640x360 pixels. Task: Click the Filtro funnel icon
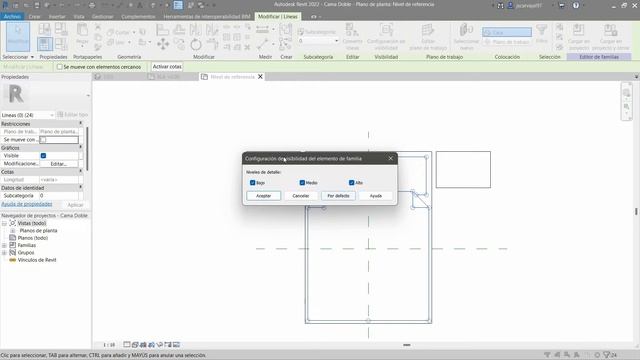point(542,30)
